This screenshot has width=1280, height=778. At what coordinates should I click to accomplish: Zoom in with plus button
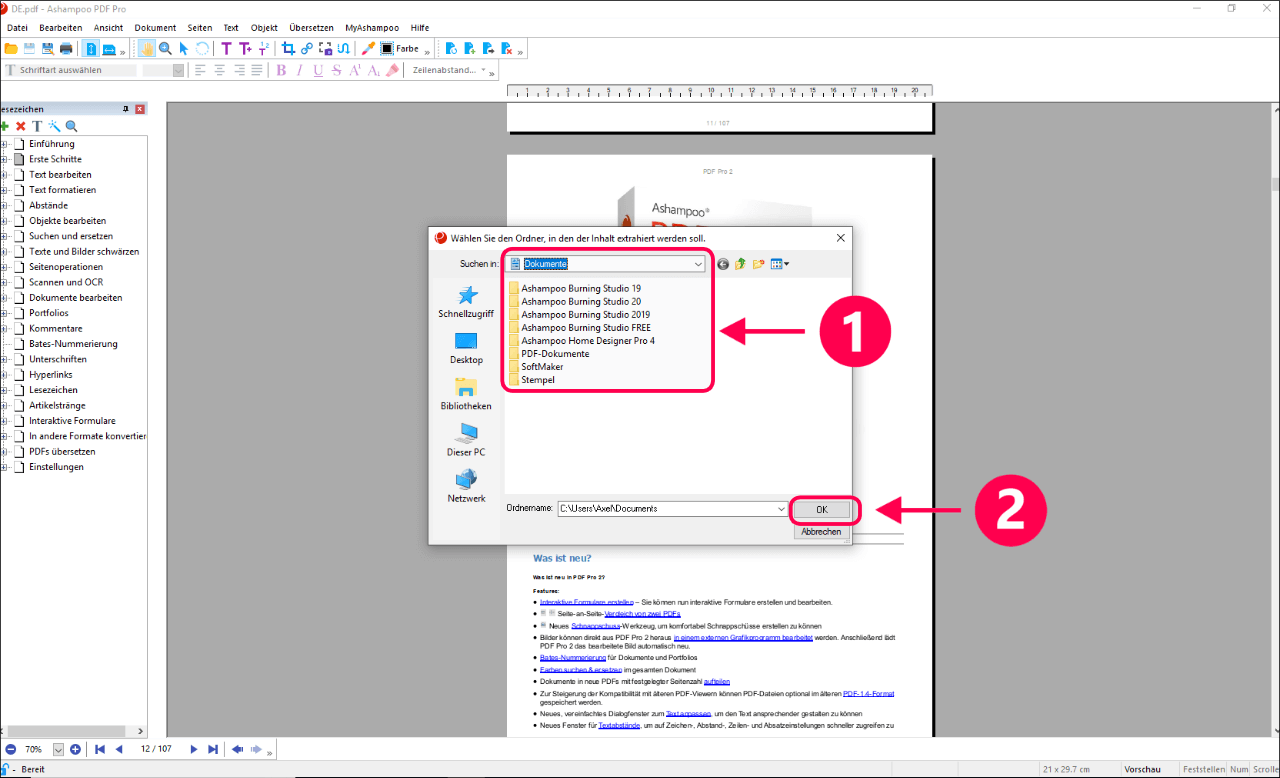coord(76,749)
